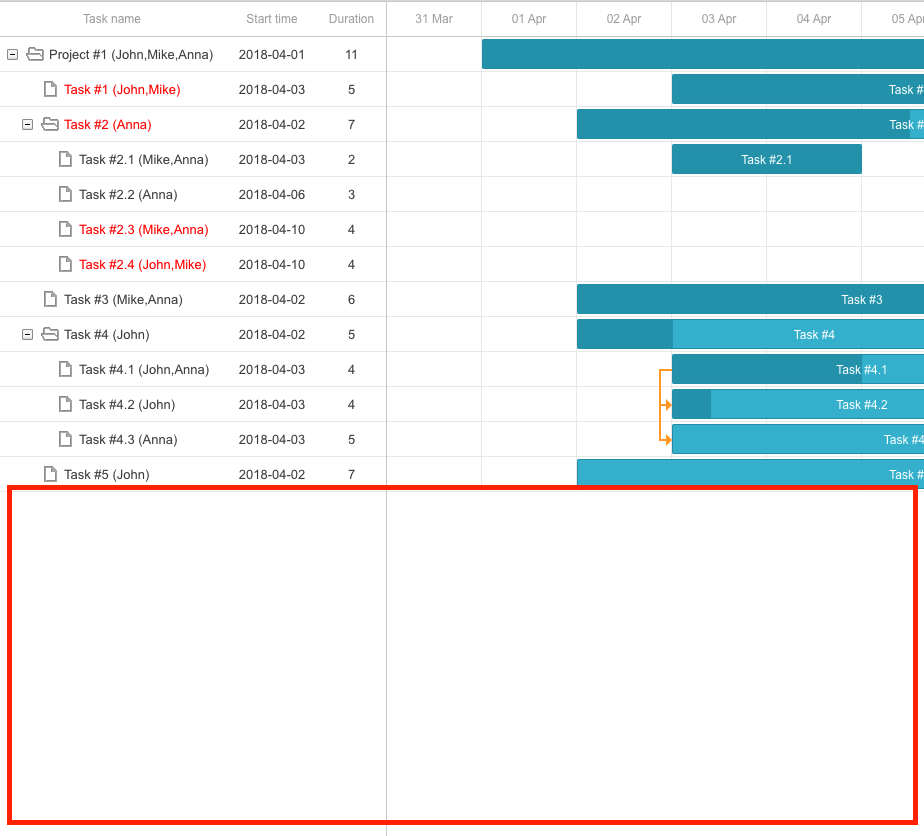Collapse the Task #4 subtree

(x=27, y=334)
